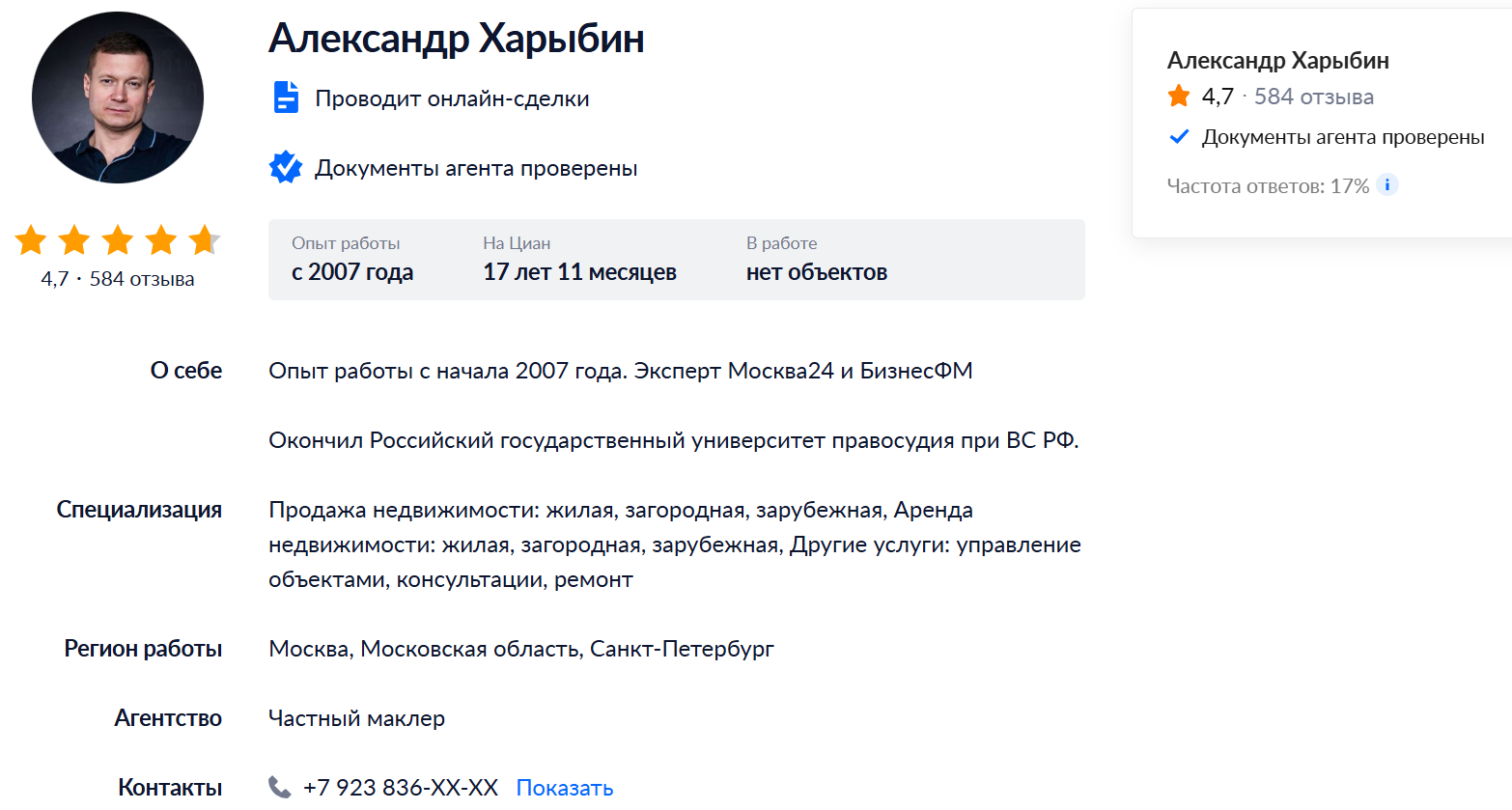
Task: Click the info icon next to Частота ответов
Action: tap(1387, 184)
